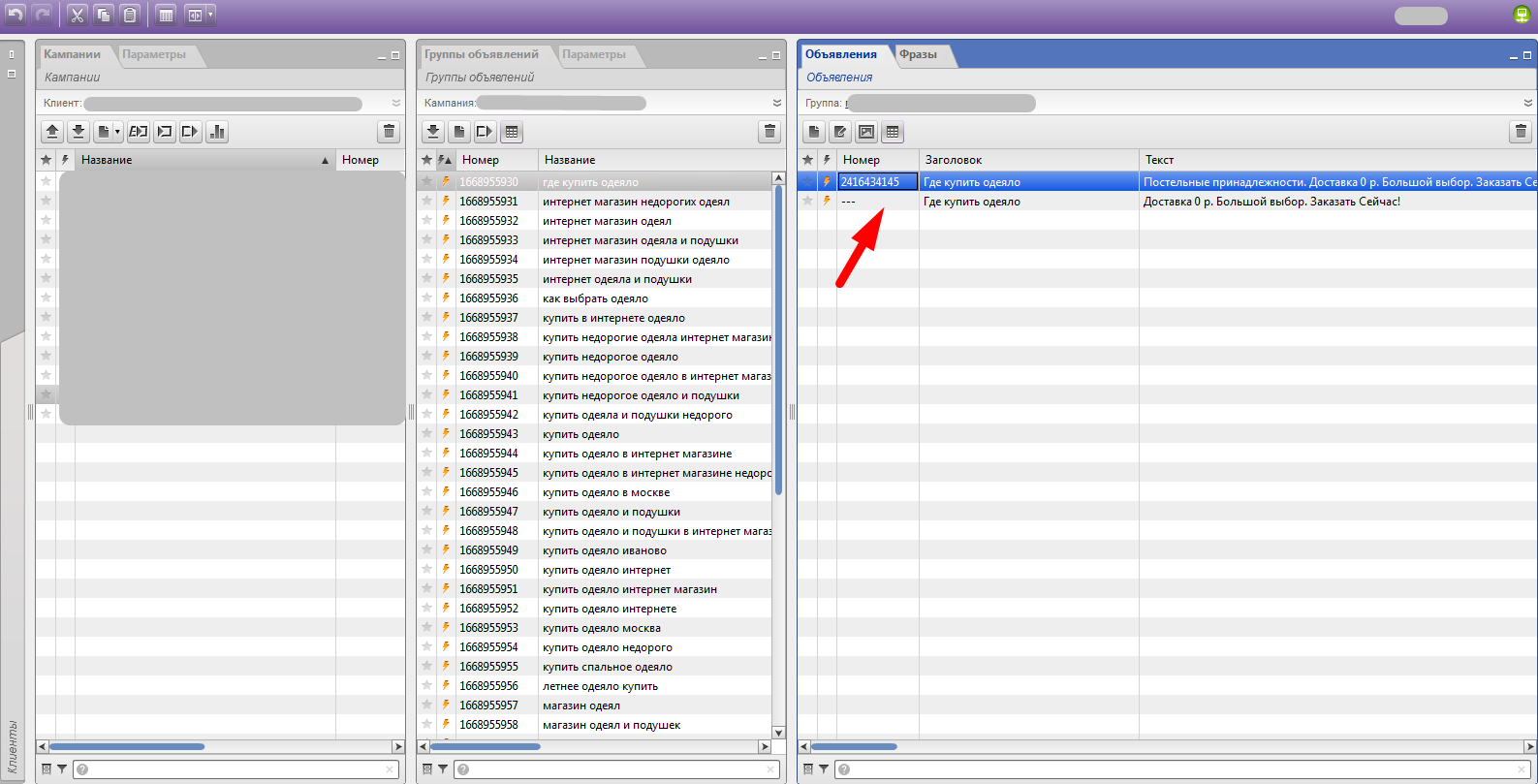The width and height of the screenshot is (1538, 784).
Task: Toggle star for ad without number
Action: click(807, 201)
